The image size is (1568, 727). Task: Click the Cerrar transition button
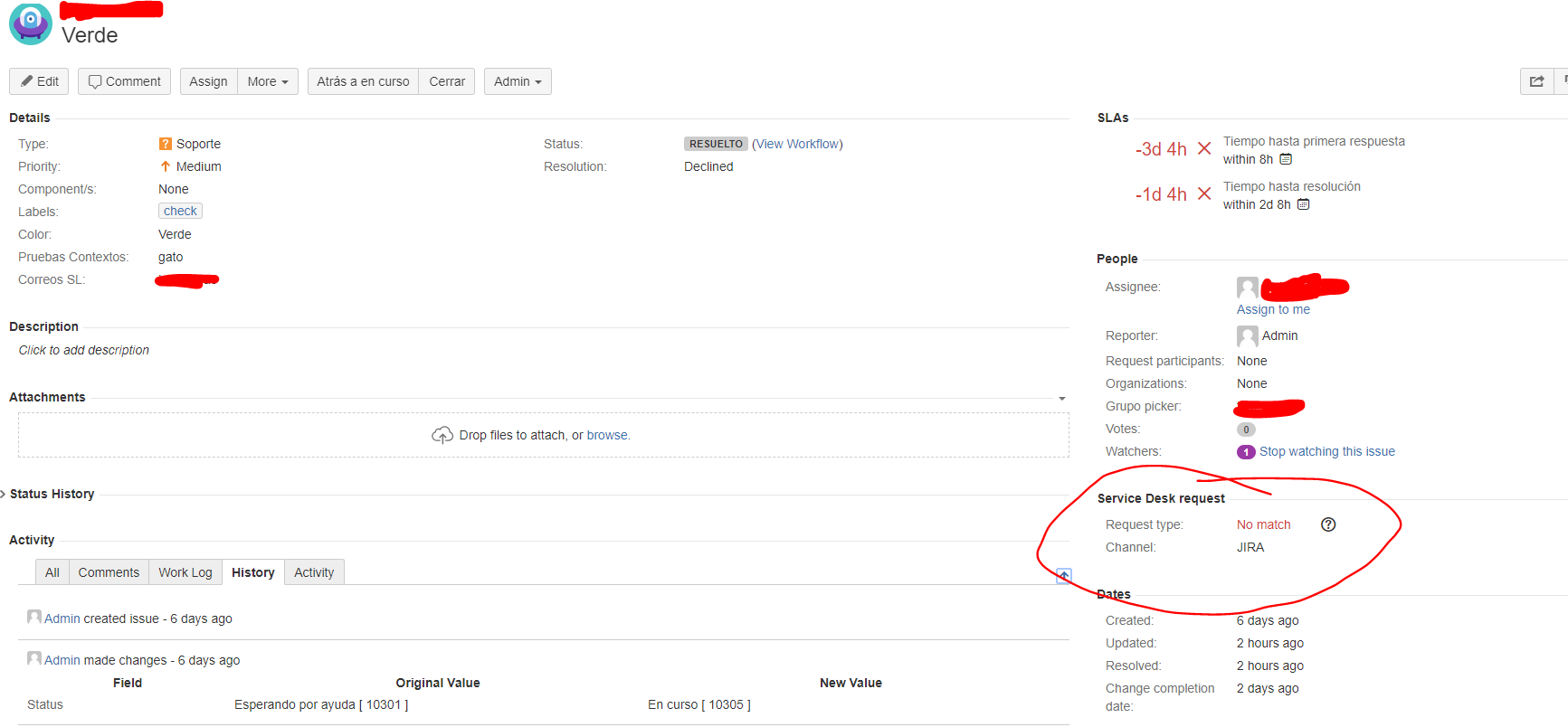447,81
